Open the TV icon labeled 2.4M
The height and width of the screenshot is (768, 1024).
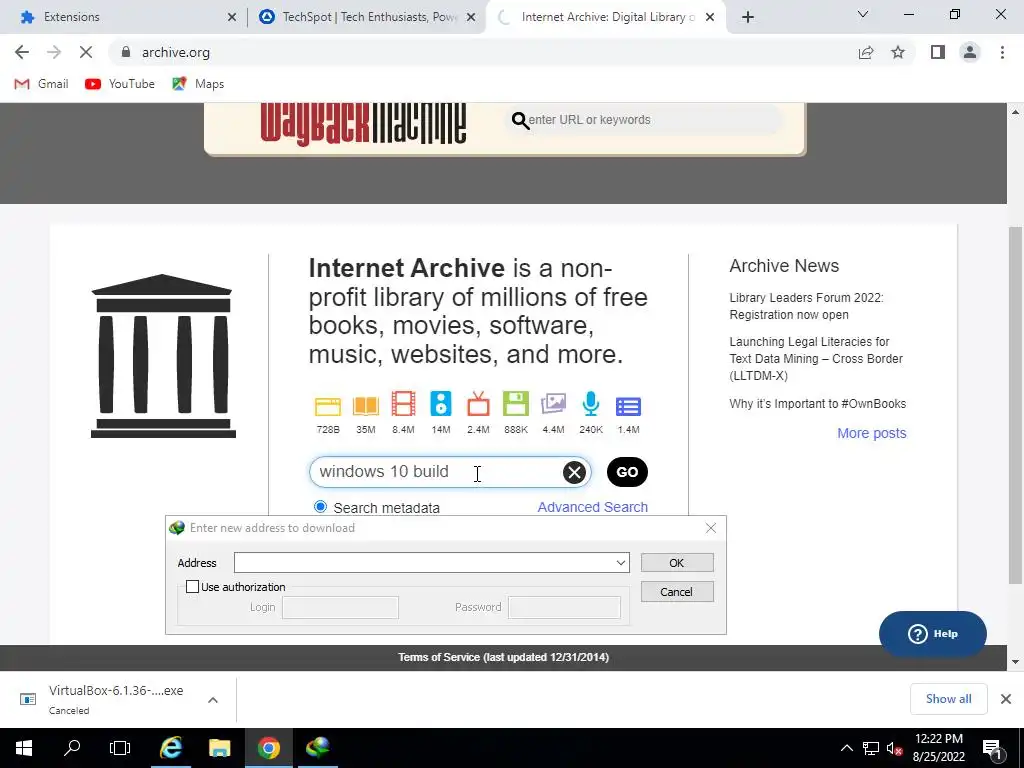tap(478, 404)
